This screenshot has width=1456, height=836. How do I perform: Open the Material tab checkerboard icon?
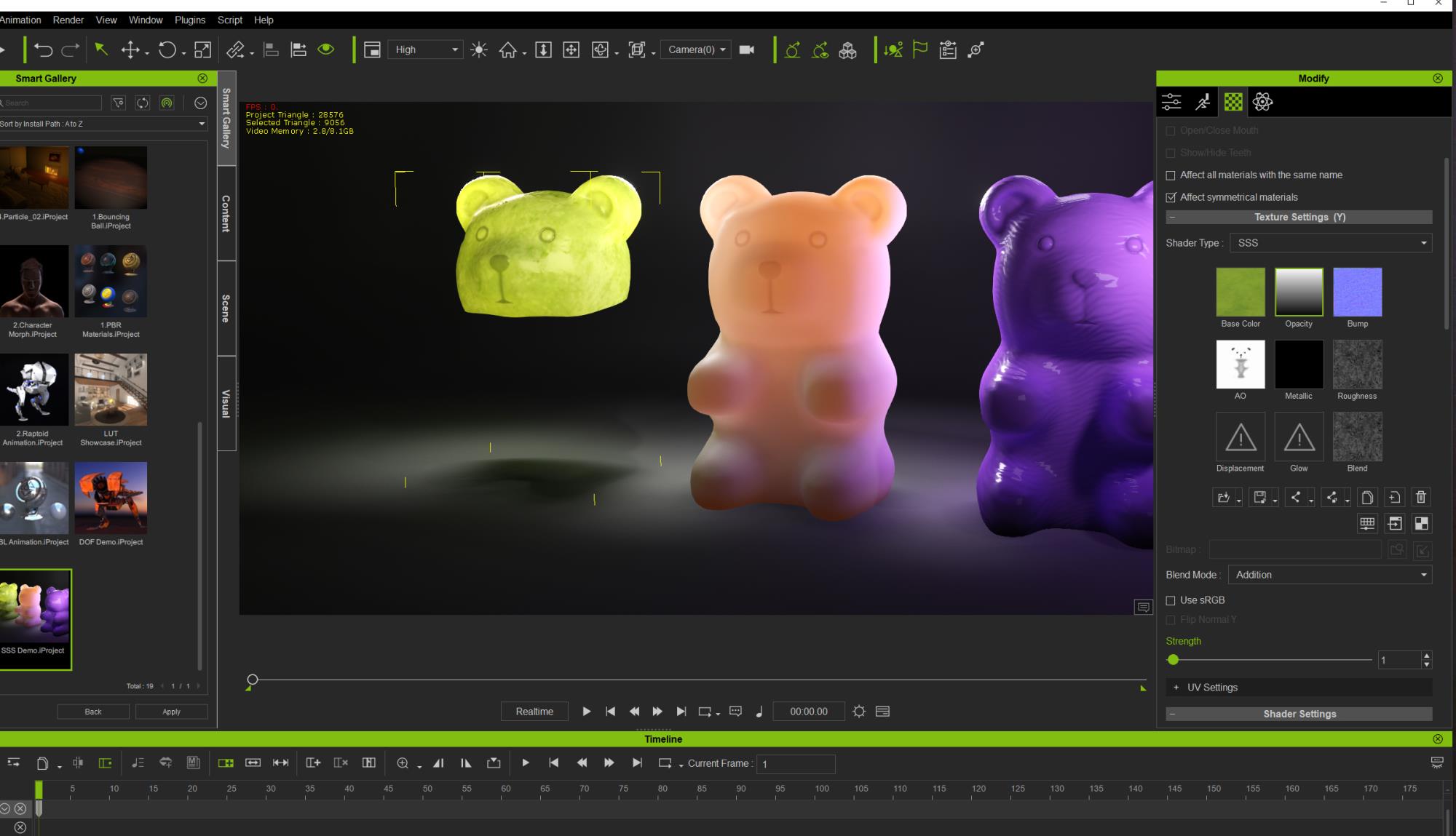click(x=1233, y=102)
